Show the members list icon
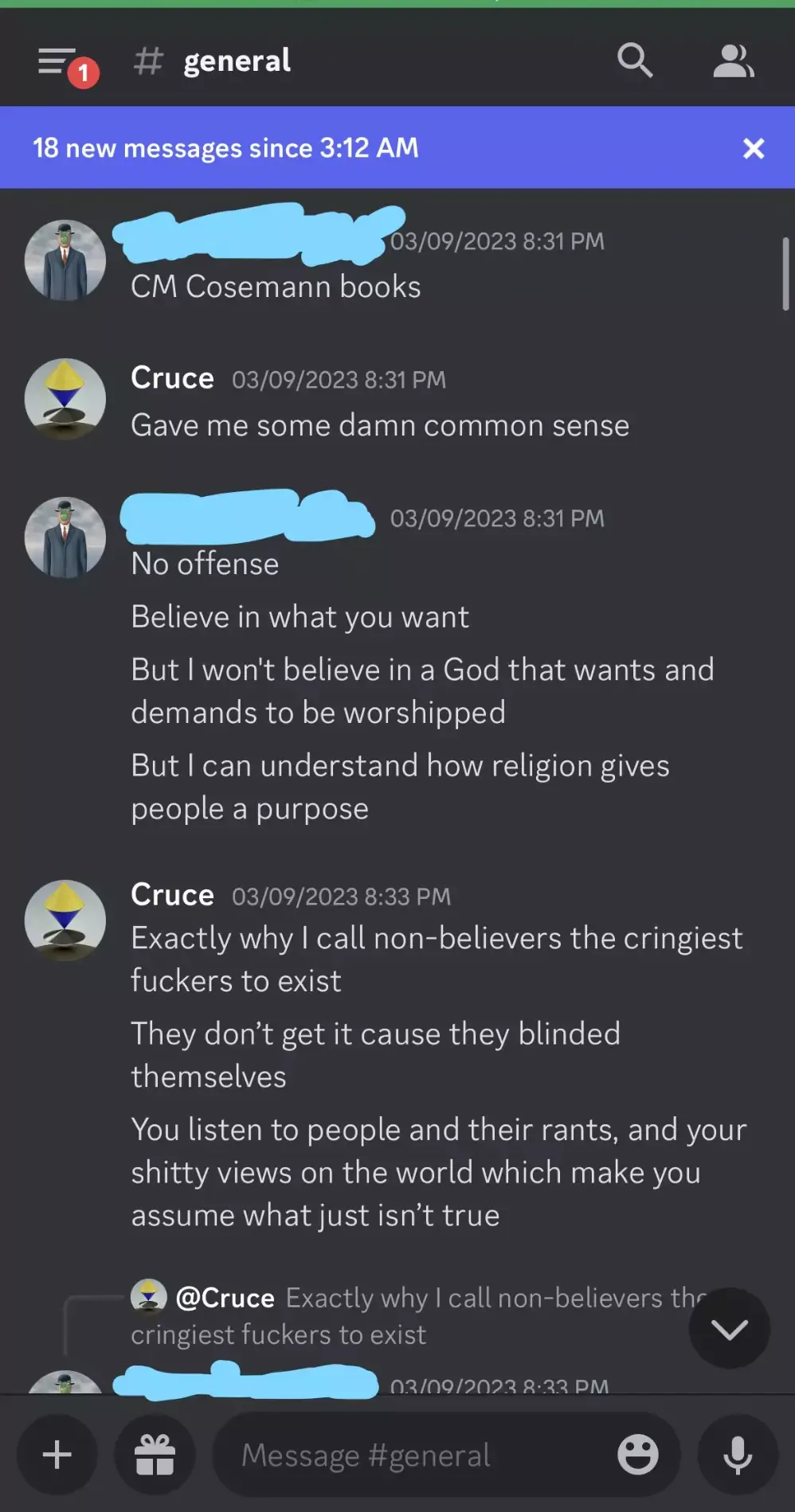795x1512 pixels. [x=733, y=61]
